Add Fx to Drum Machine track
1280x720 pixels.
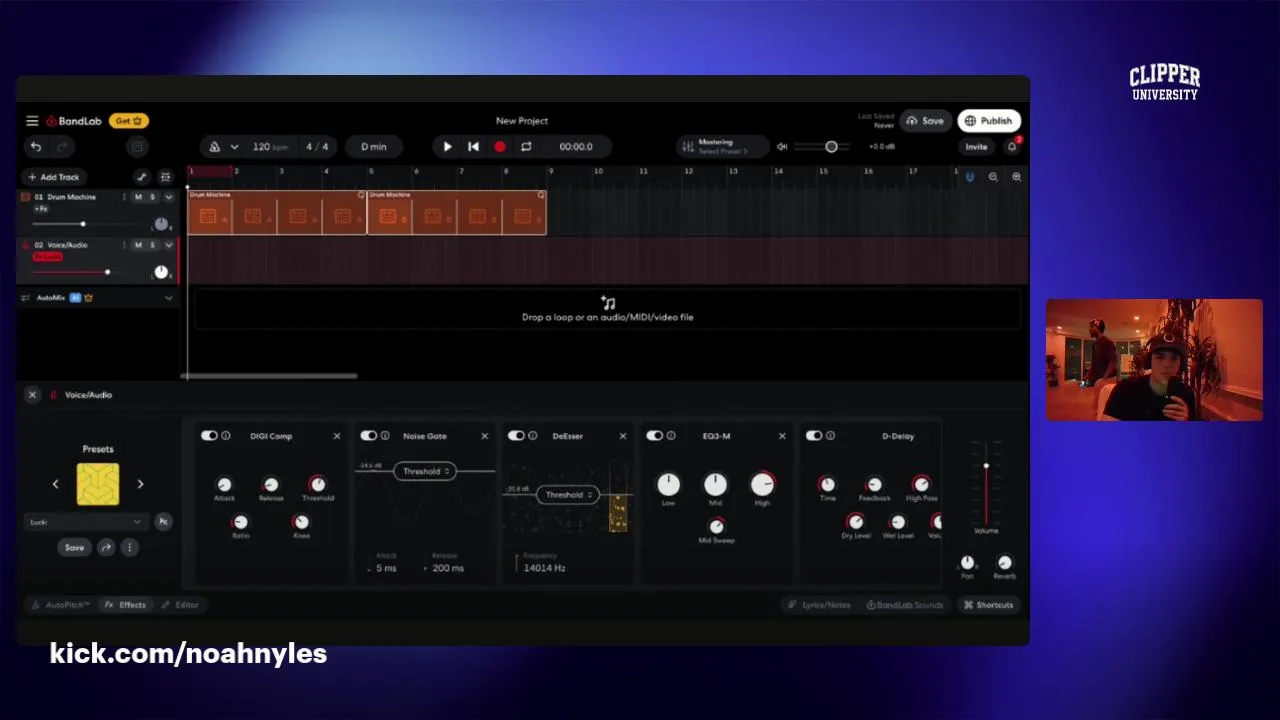(41, 209)
